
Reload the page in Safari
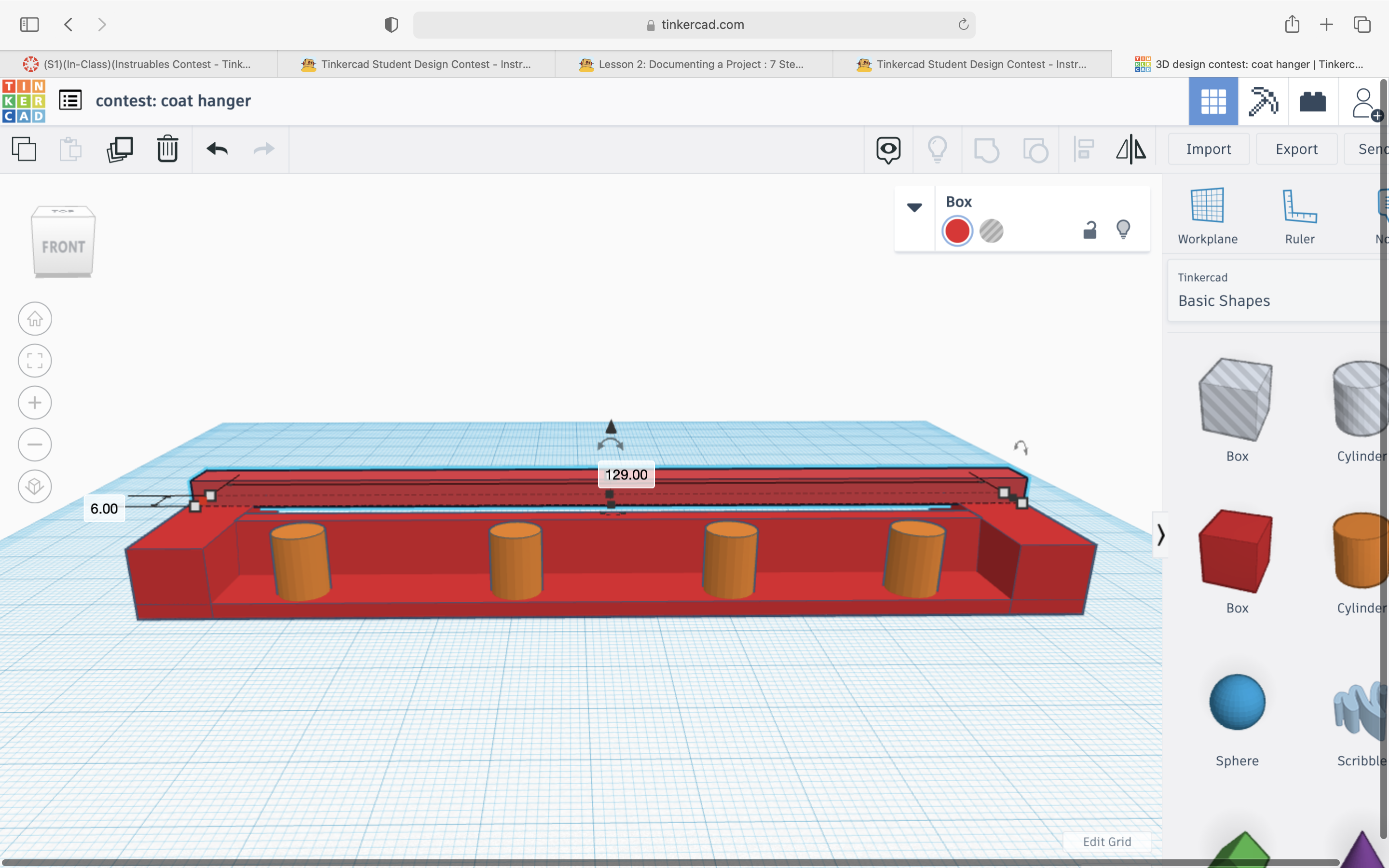click(x=963, y=24)
